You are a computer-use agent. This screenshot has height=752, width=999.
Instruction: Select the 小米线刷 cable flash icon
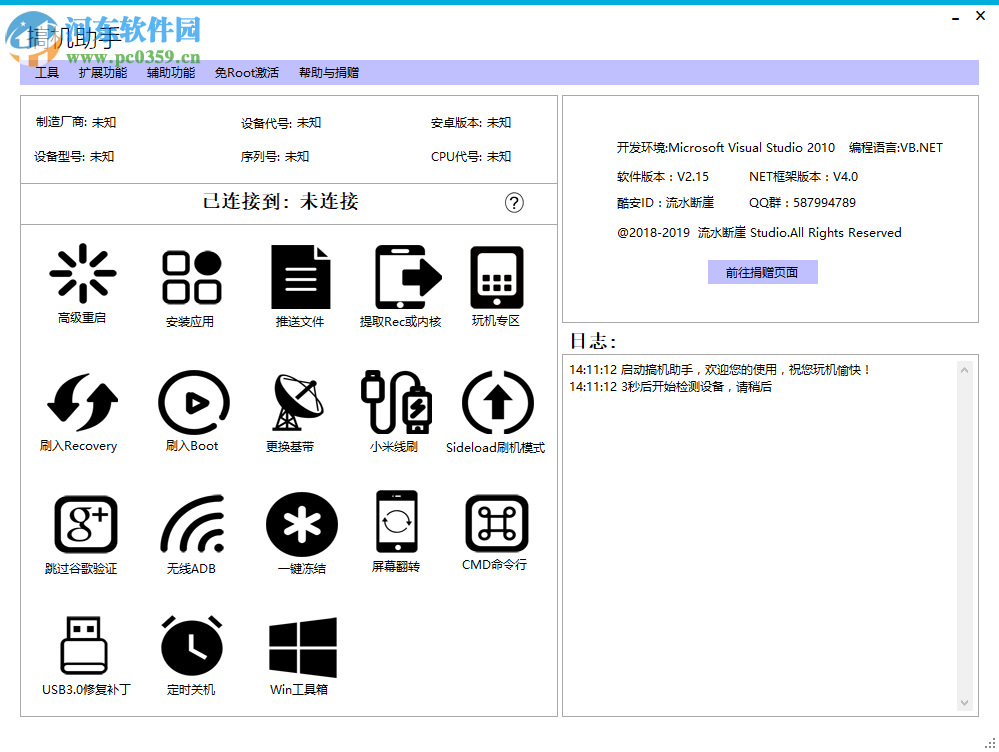click(396, 402)
